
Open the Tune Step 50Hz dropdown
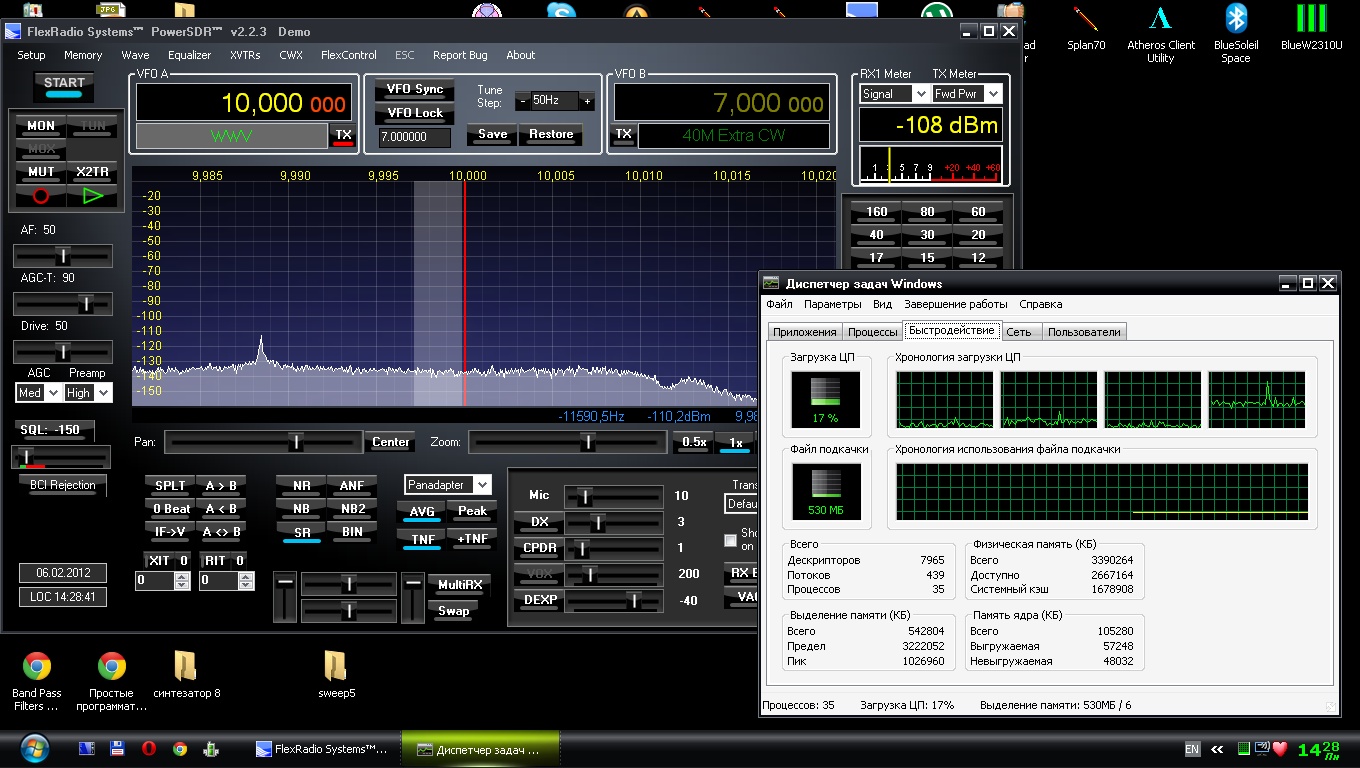point(555,101)
